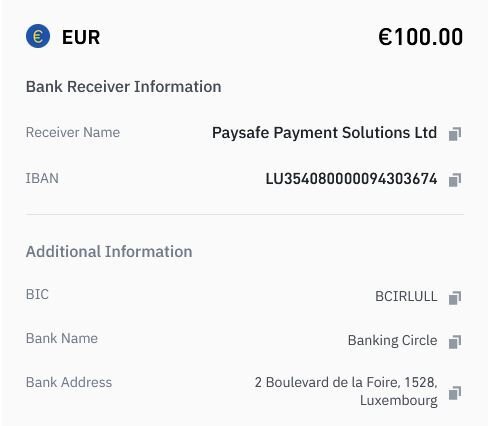Click the Banking Circle bank name text
Viewport: 504px width, 426px height.
392,341
